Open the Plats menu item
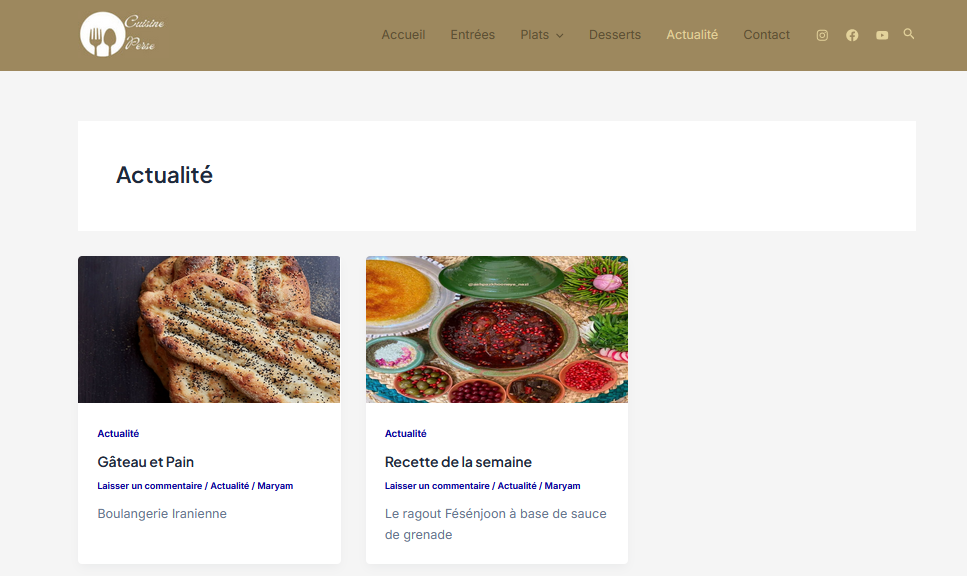 click(x=535, y=35)
